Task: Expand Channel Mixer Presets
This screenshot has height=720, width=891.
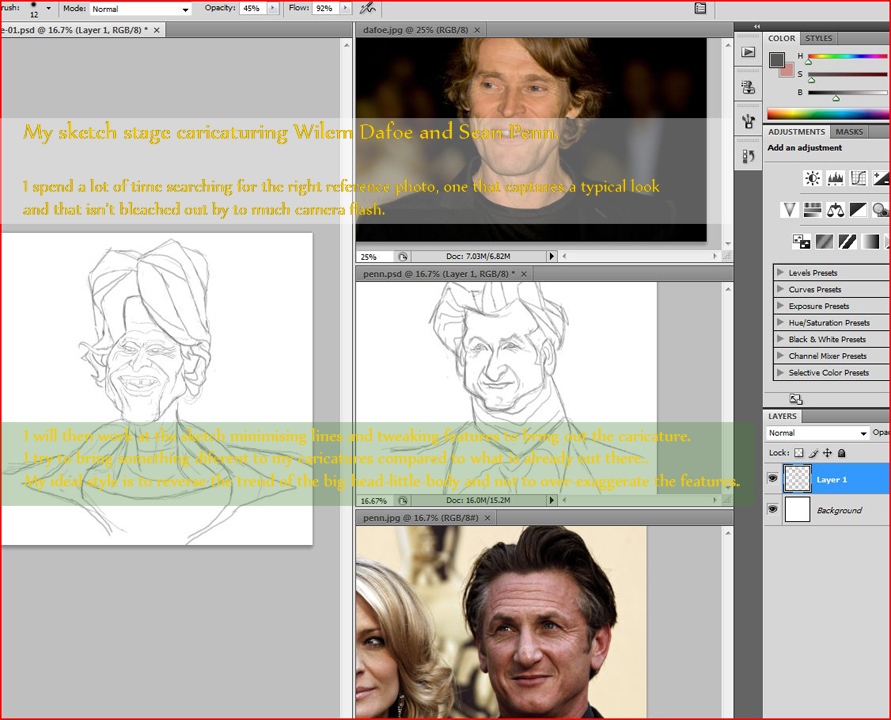Action: (x=780, y=356)
